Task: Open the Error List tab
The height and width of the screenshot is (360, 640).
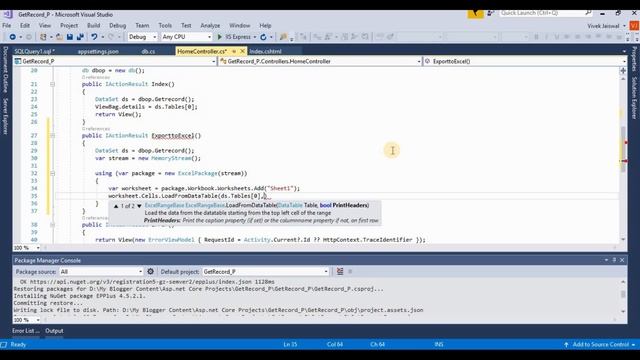Action: pyautogui.click(x=25, y=331)
